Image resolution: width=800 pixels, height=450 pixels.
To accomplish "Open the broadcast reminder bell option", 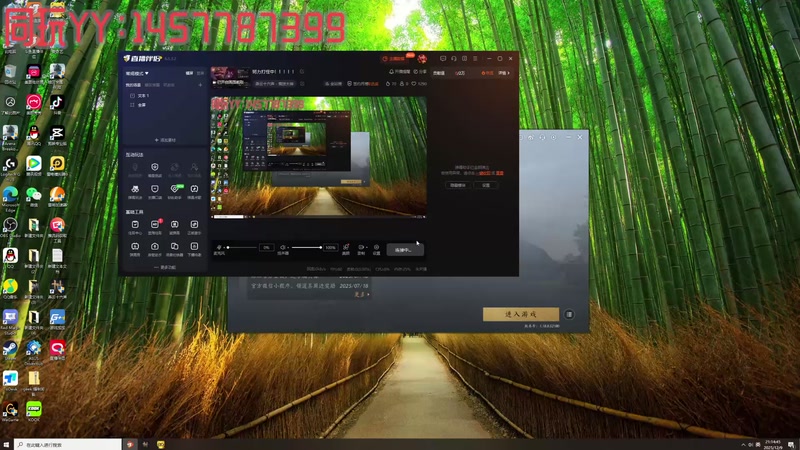I will pos(401,72).
